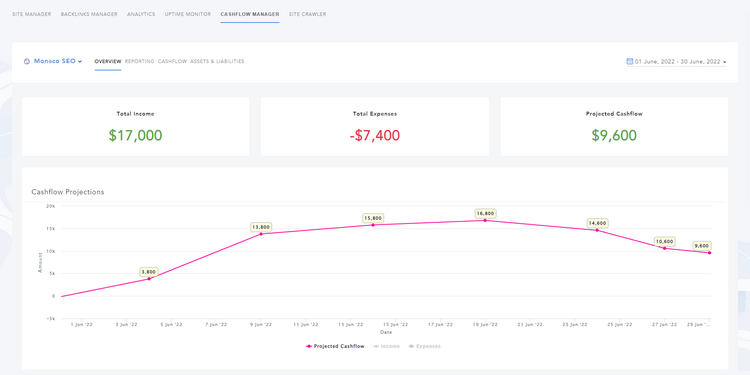The image size is (750, 375).
Task: Click the $17,000 Total Income value
Action: pyautogui.click(x=135, y=135)
